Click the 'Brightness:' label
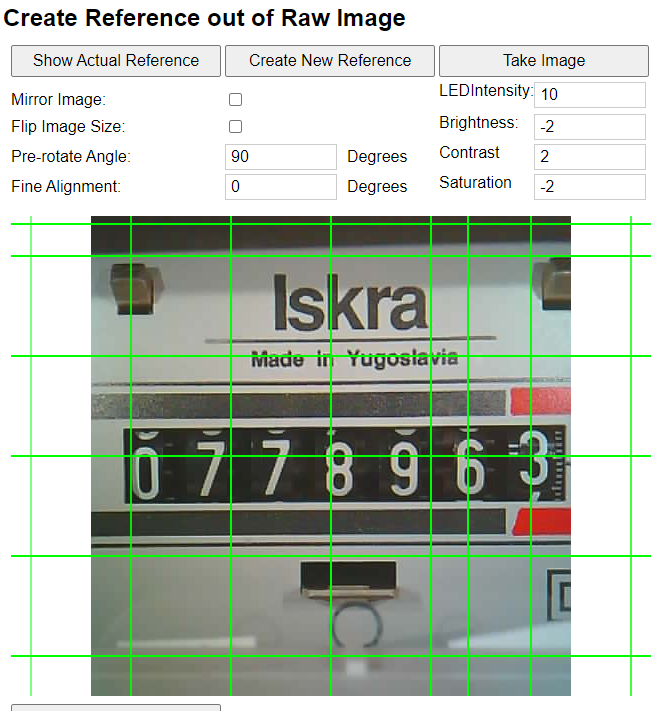 [x=479, y=122]
